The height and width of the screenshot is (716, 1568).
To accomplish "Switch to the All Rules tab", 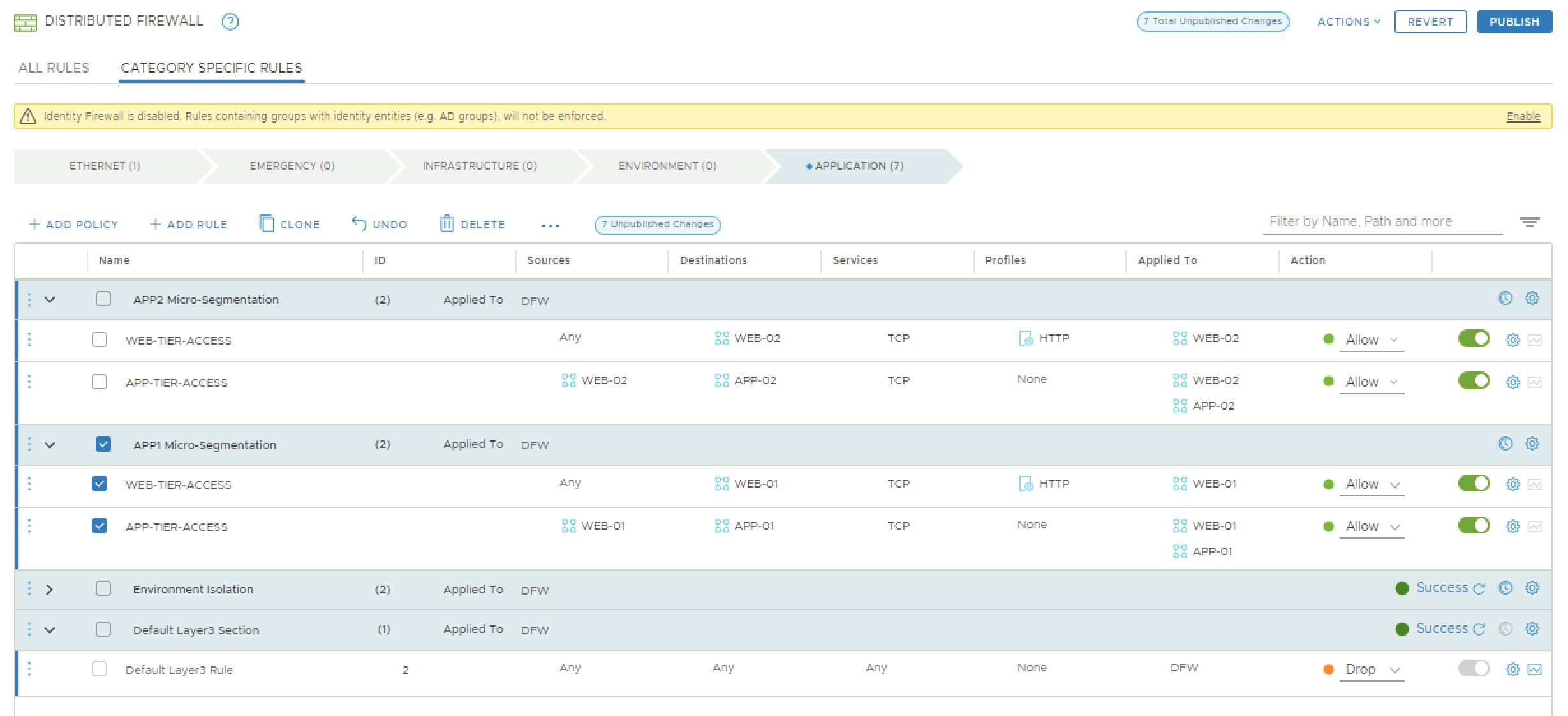I will point(54,68).
